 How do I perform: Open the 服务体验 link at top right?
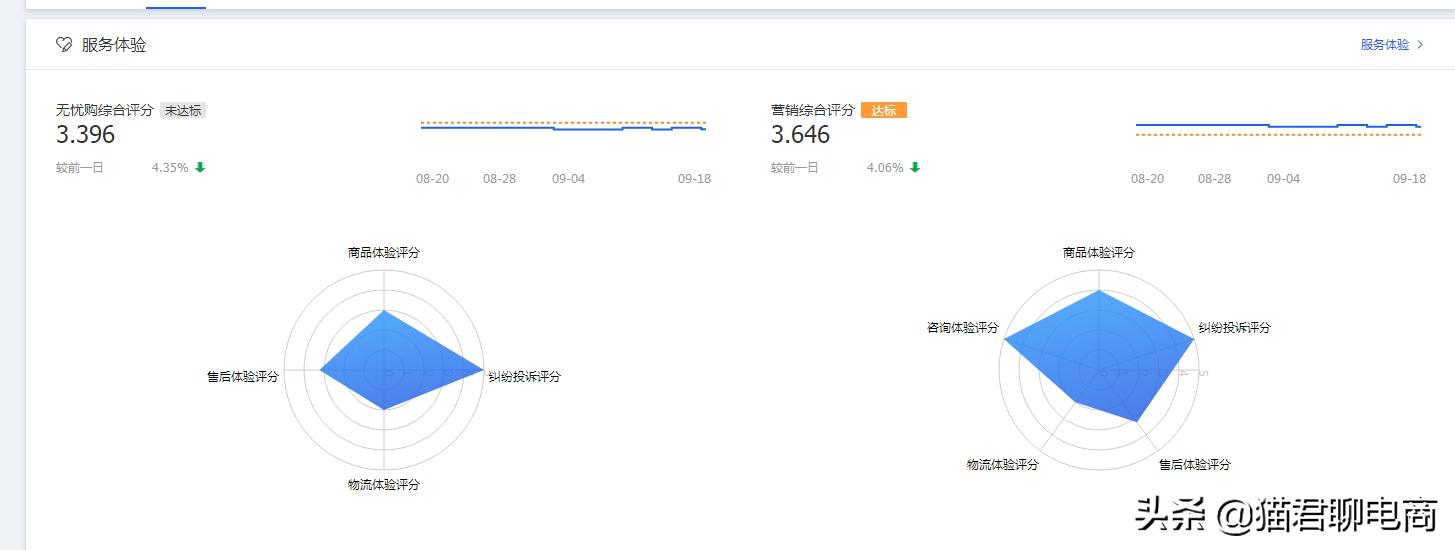pos(1384,45)
